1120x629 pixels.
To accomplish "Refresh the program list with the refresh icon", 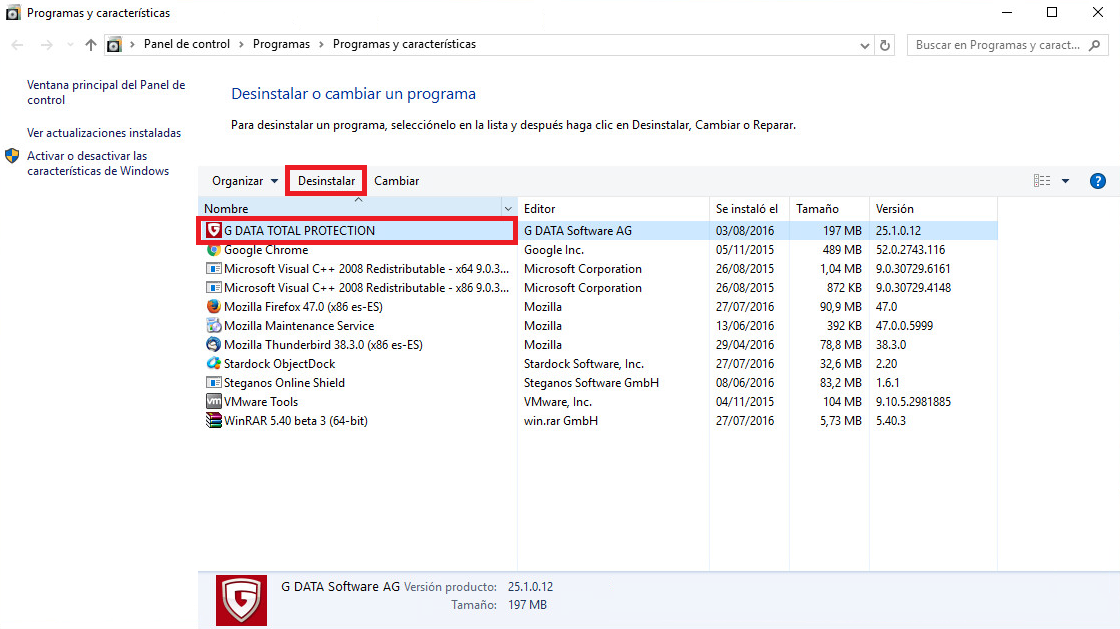I will pyautogui.click(x=884, y=44).
